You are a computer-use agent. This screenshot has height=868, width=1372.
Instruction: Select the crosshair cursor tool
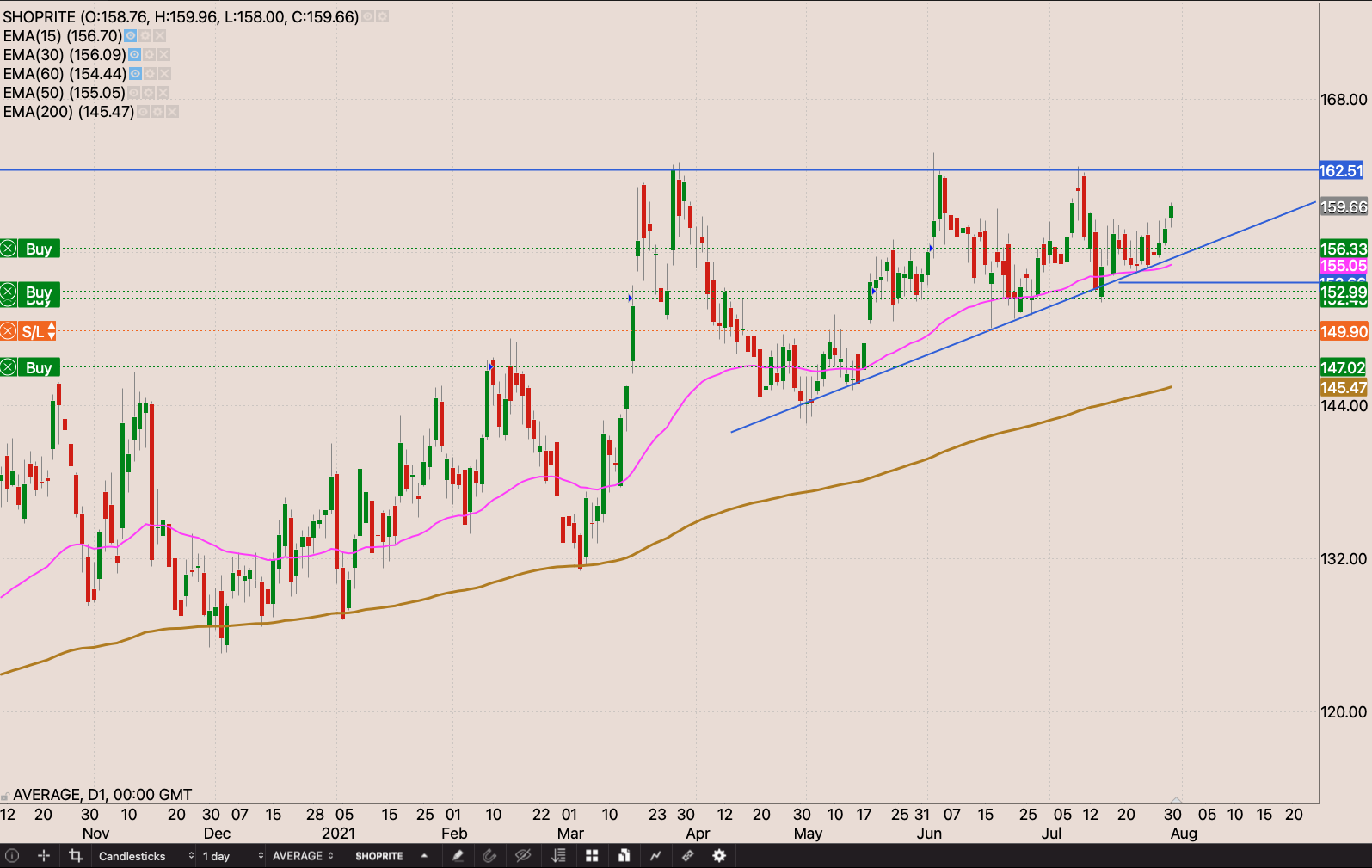coord(44,856)
